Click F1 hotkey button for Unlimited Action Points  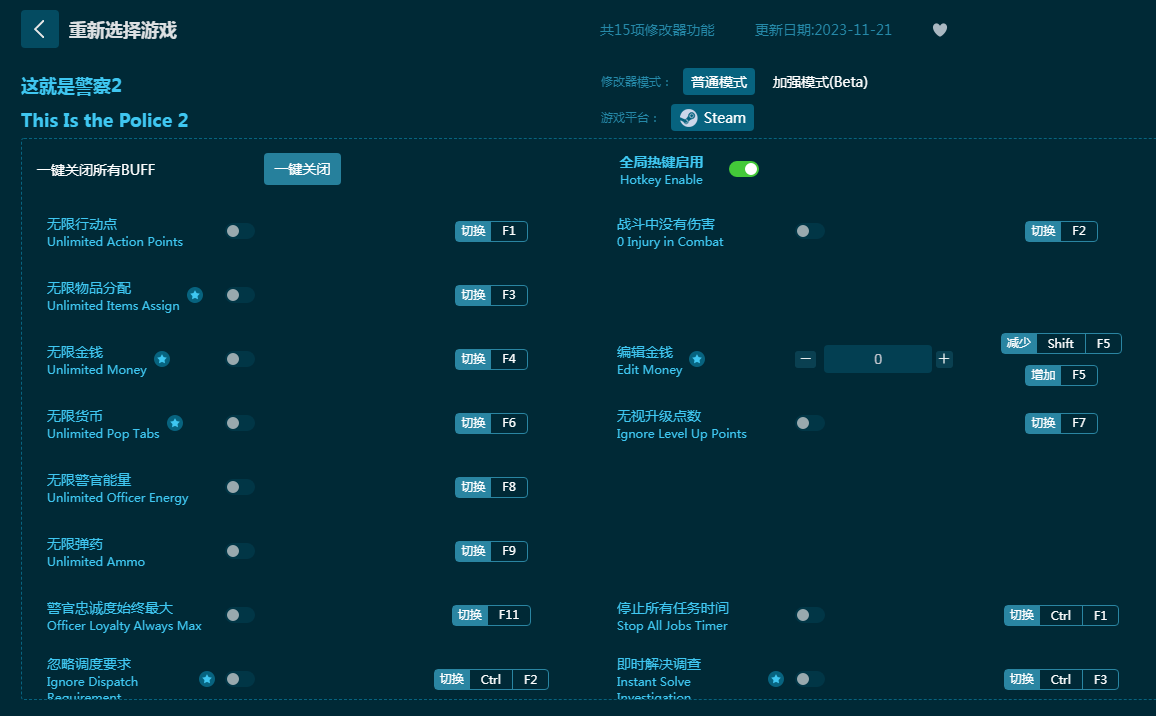491,232
